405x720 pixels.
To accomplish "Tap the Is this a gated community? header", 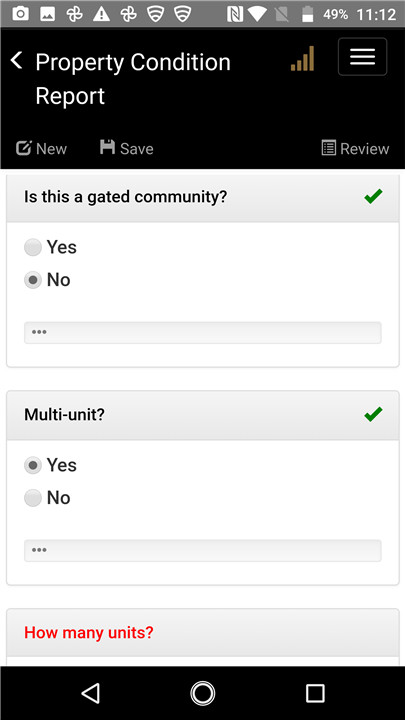I will [202, 197].
